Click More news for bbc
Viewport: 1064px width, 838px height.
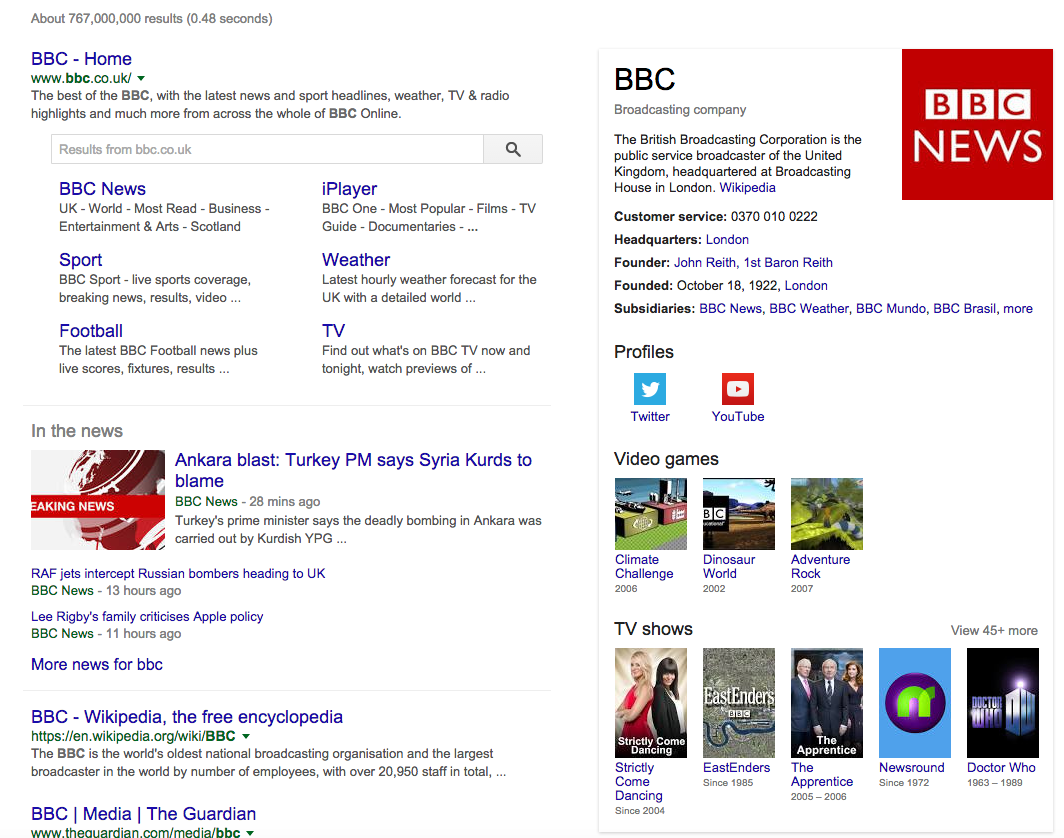point(96,664)
